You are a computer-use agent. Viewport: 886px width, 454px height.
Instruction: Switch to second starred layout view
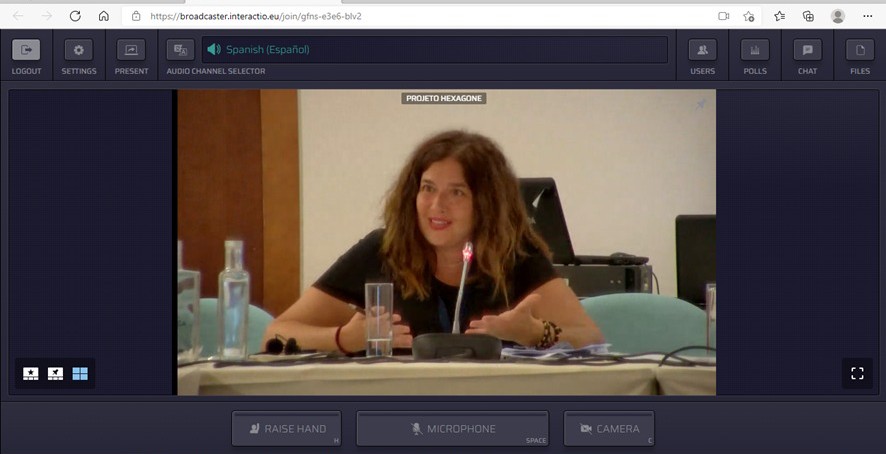55,374
